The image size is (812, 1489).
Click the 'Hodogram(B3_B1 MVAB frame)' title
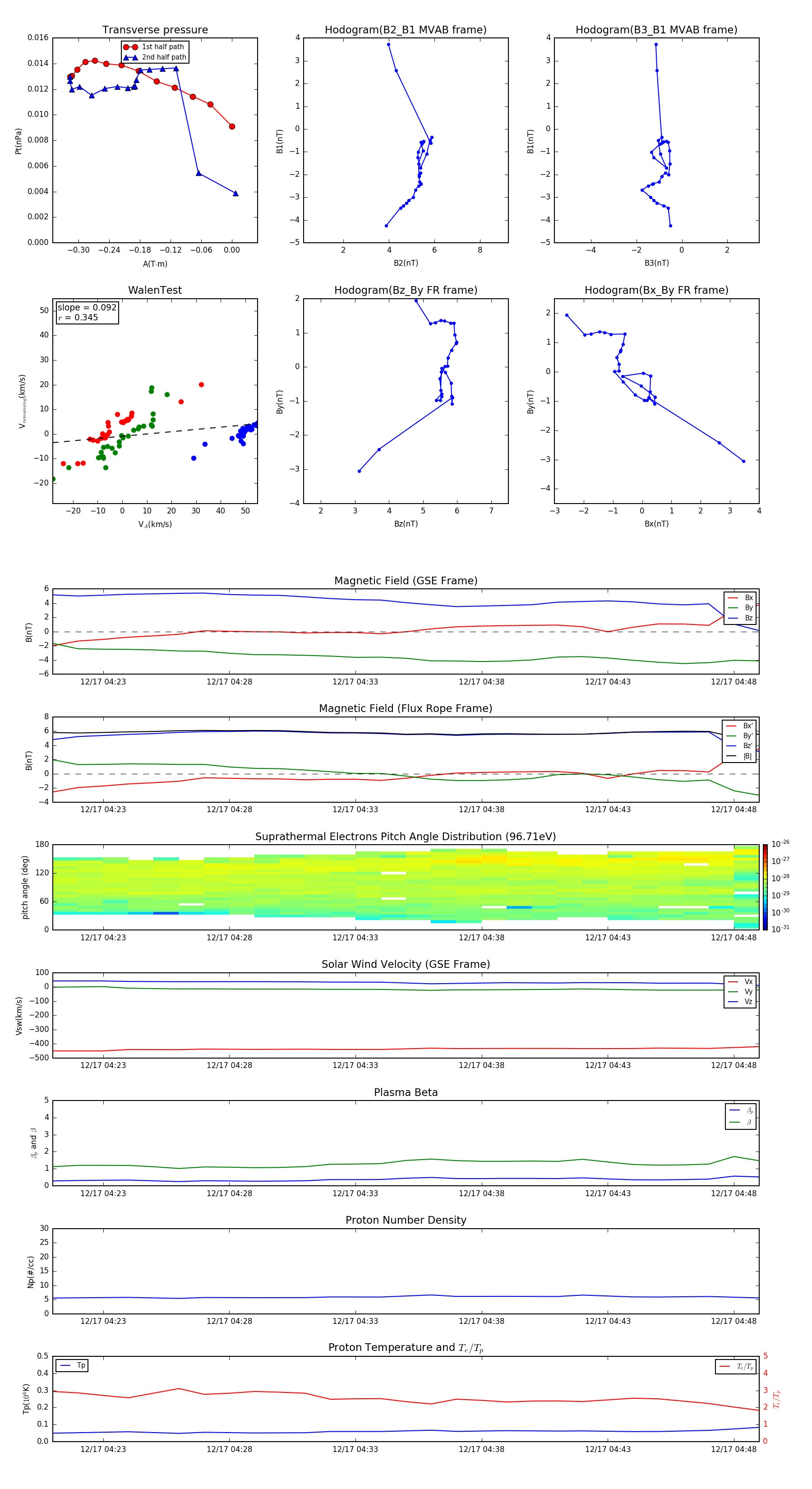[x=656, y=30]
